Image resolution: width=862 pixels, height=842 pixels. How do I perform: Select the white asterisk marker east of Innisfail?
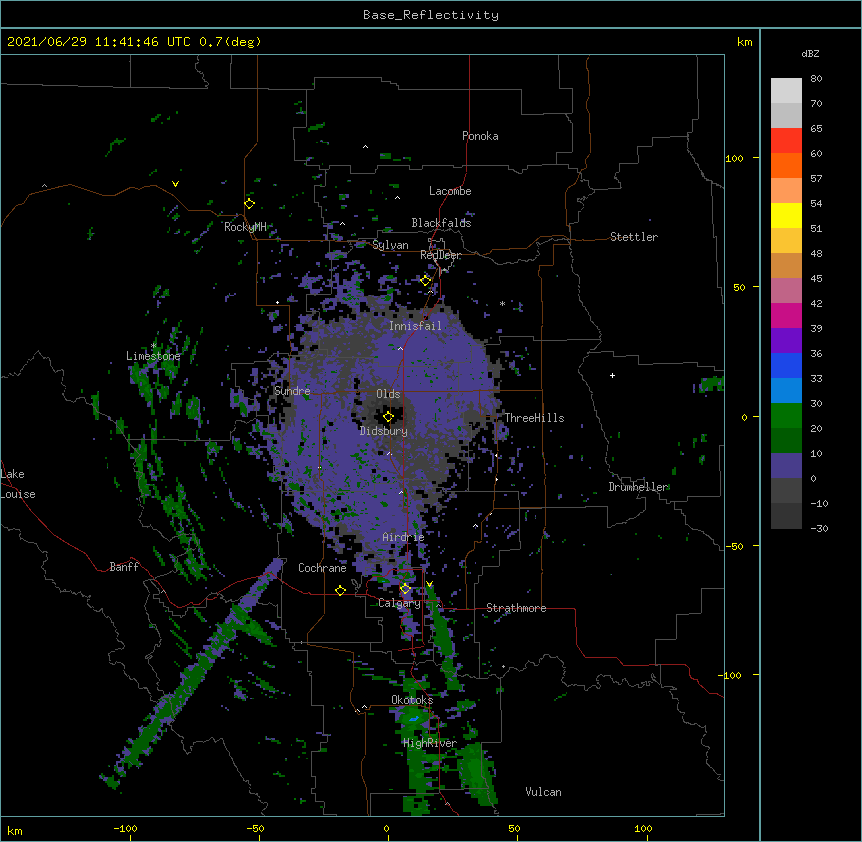click(502, 304)
